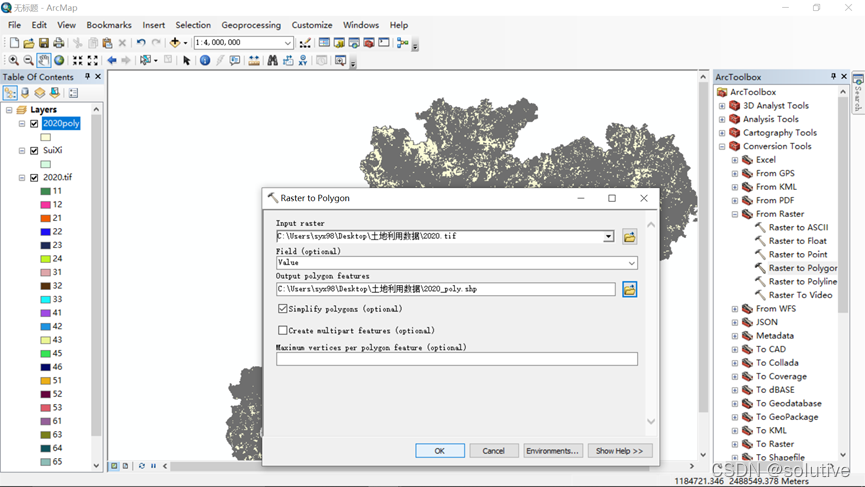This screenshot has height=487, width=865.
Task: Toggle visibility of SuiXi layer
Action: (x=34, y=151)
